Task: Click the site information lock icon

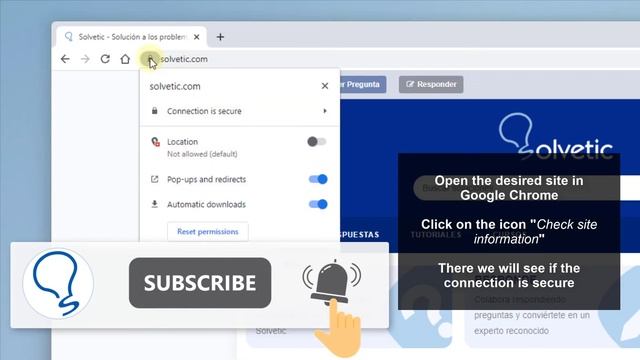Action: [x=150, y=59]
